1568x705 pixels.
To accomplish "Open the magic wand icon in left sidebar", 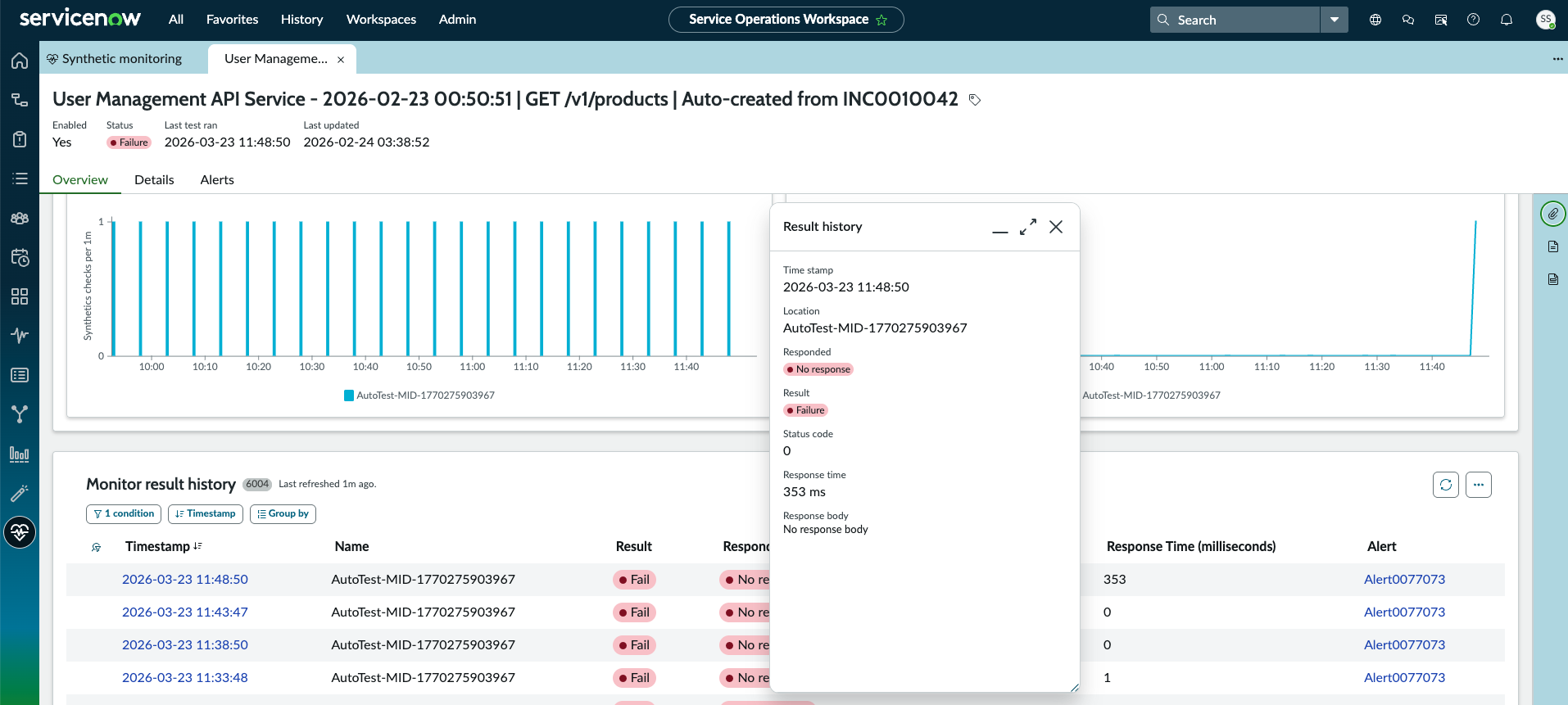I will point(20,493).
